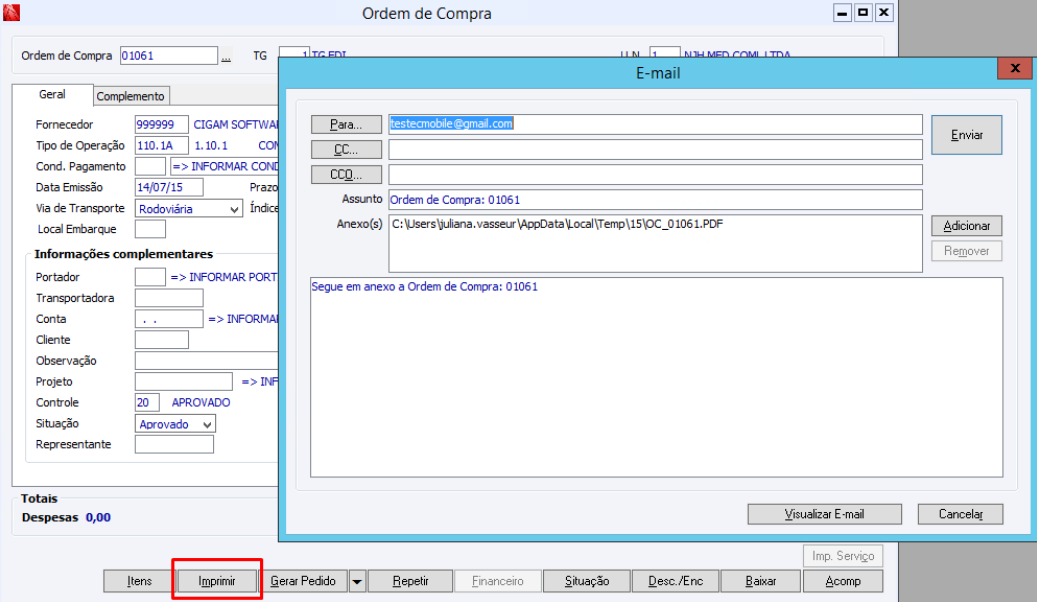Click the disabled Remover button

[x=966, y=251]
